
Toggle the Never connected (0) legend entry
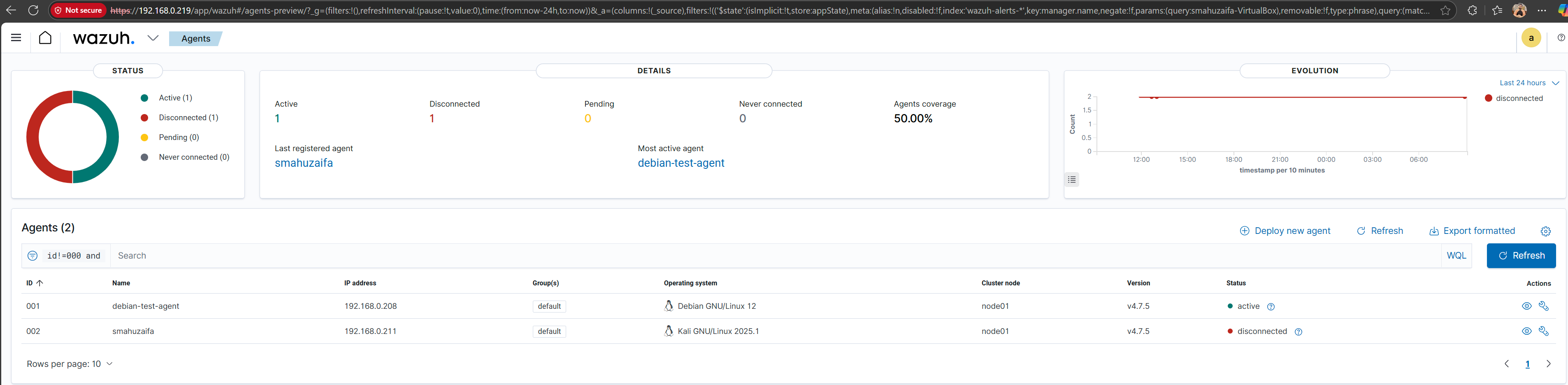point(185,157)
